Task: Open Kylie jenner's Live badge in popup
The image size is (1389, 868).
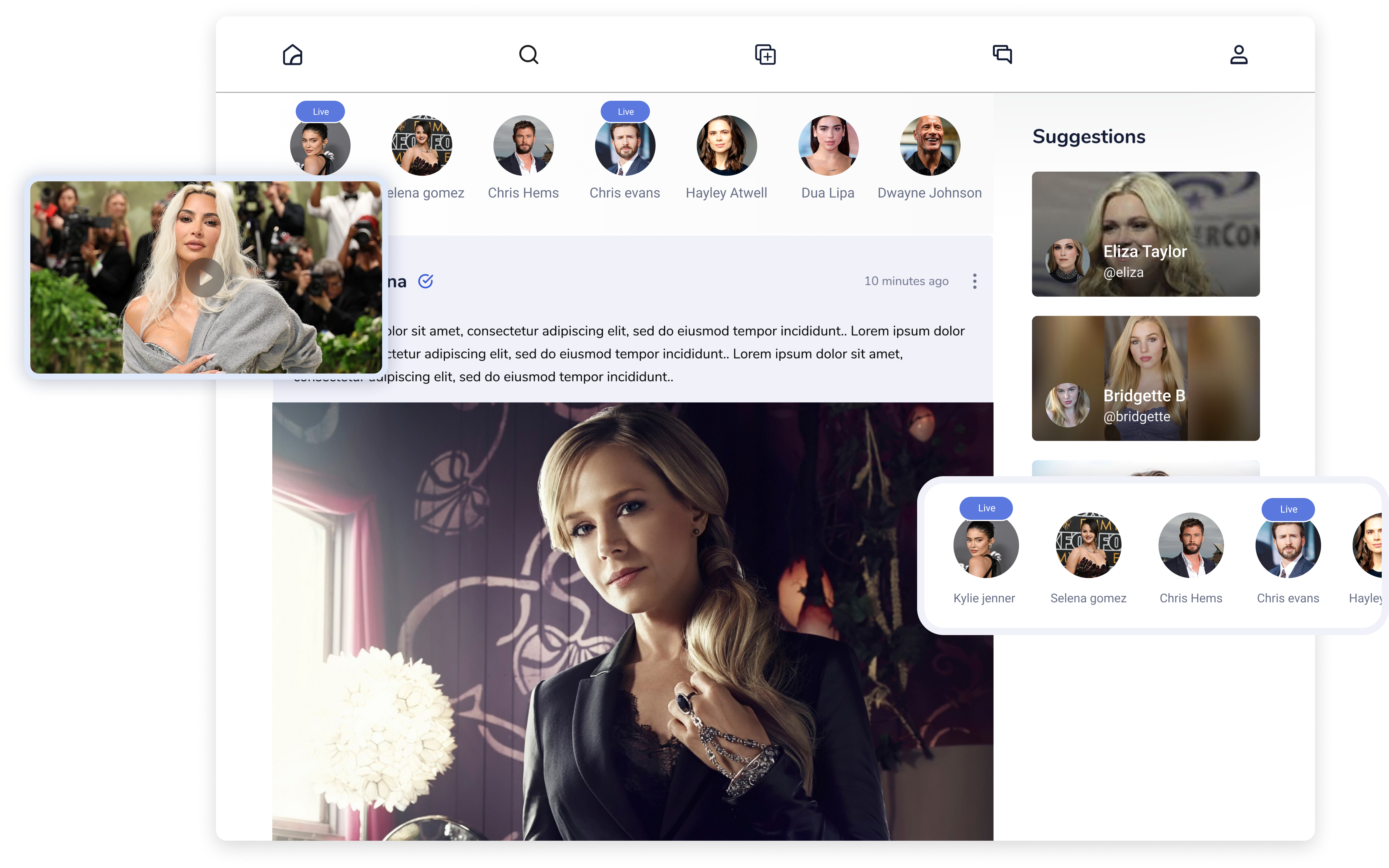Action: pyautogui.click(x=986, y=508)
